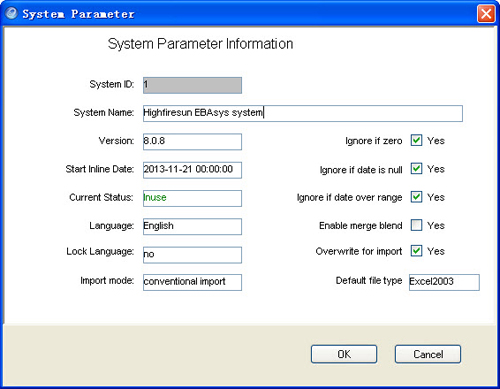The width and height of the screenshot is (500, 389).
Task: Click into the System Name field
Action: (303, 113)
